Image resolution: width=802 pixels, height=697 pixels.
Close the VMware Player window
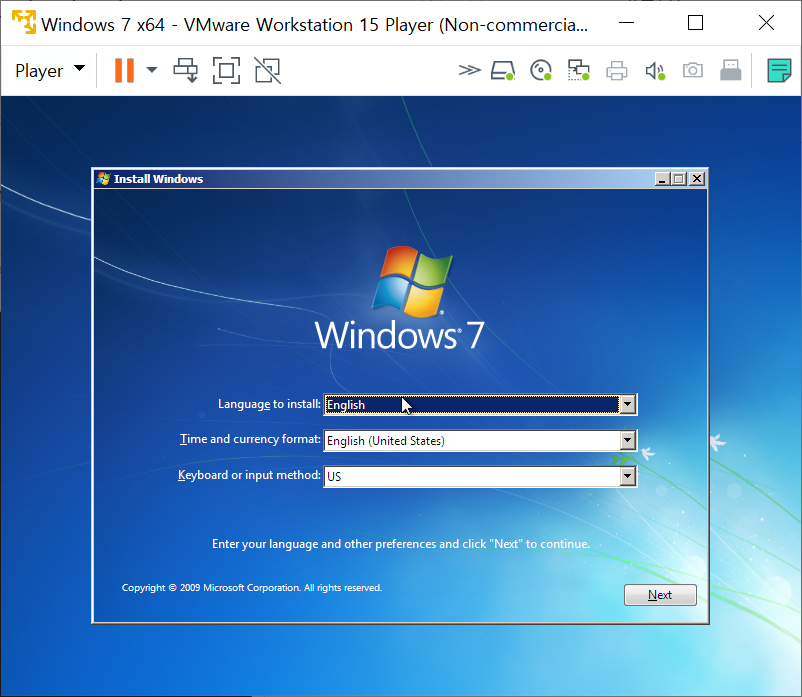pyautogui.click(x=766, y=23)
